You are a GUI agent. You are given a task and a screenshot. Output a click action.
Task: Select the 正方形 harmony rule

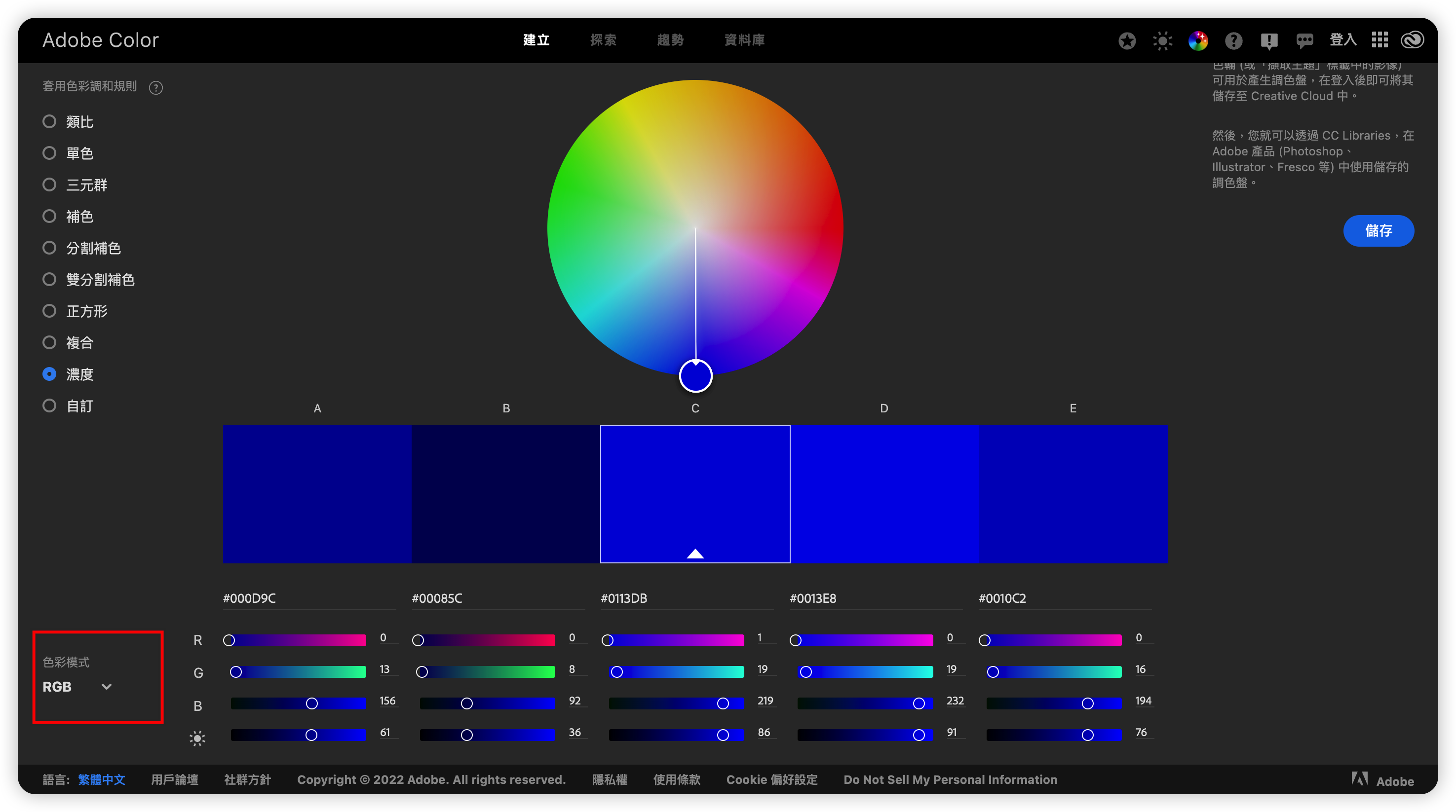[75, 311]
